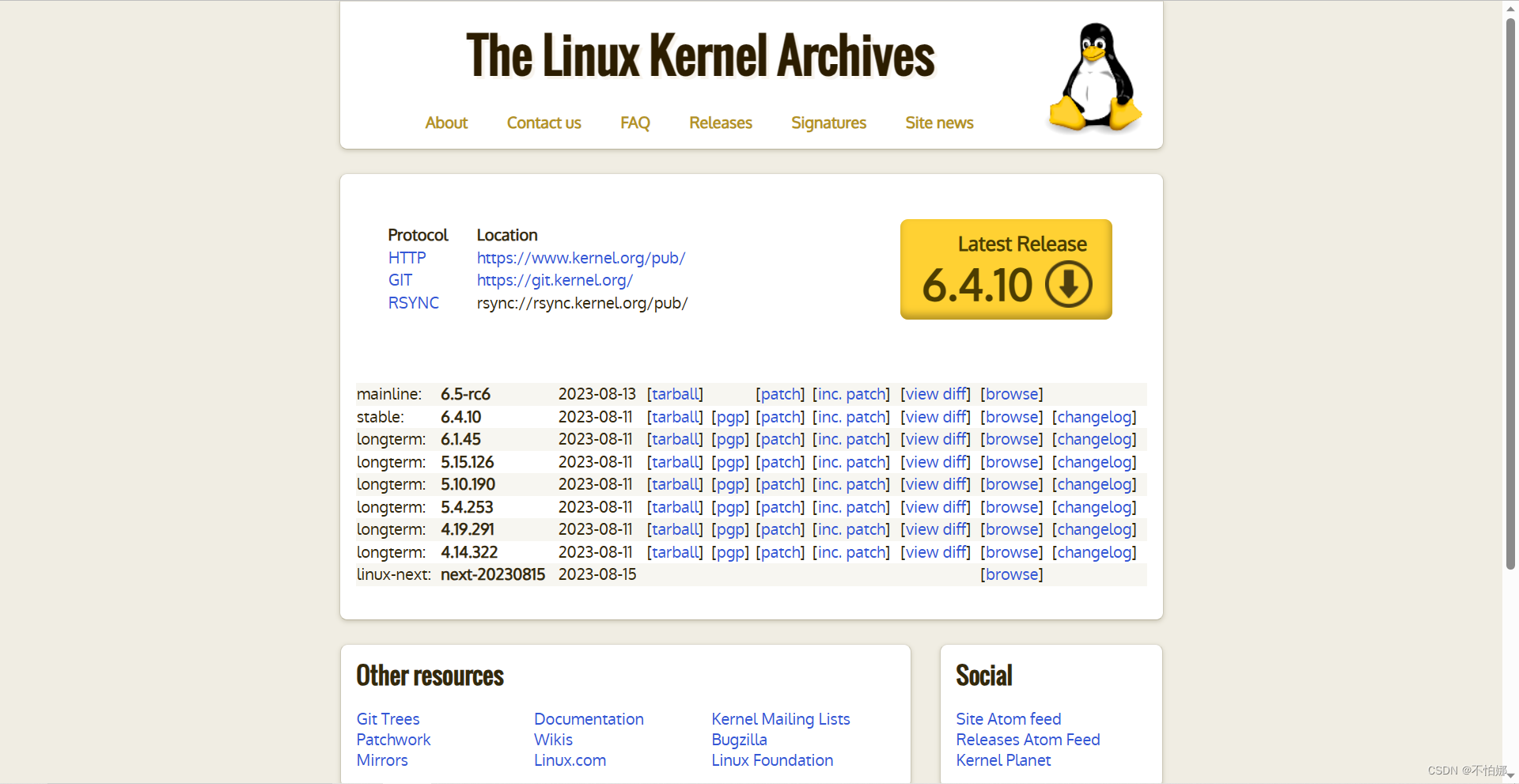View Site news
1519x784 pixels.
[x=938, y=123]
